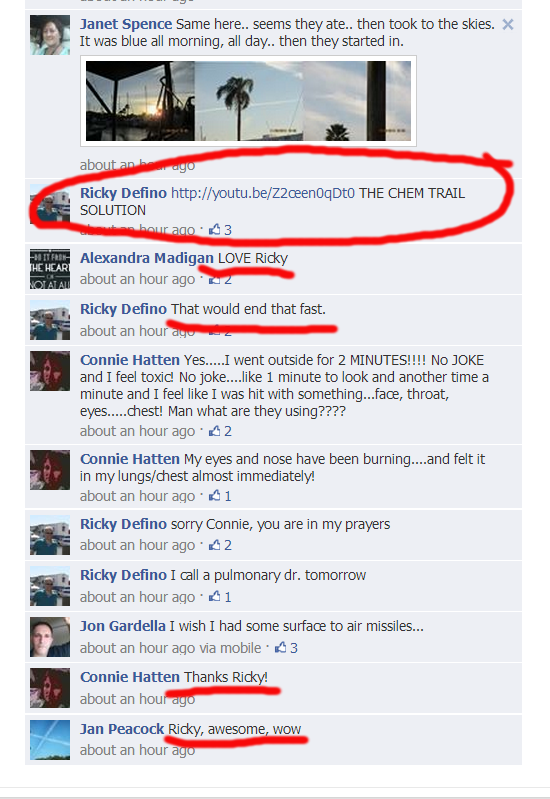This screenshot has height=799, width=550.
Task: Open Jon Gardella's profile name
Action: (123, 626)
